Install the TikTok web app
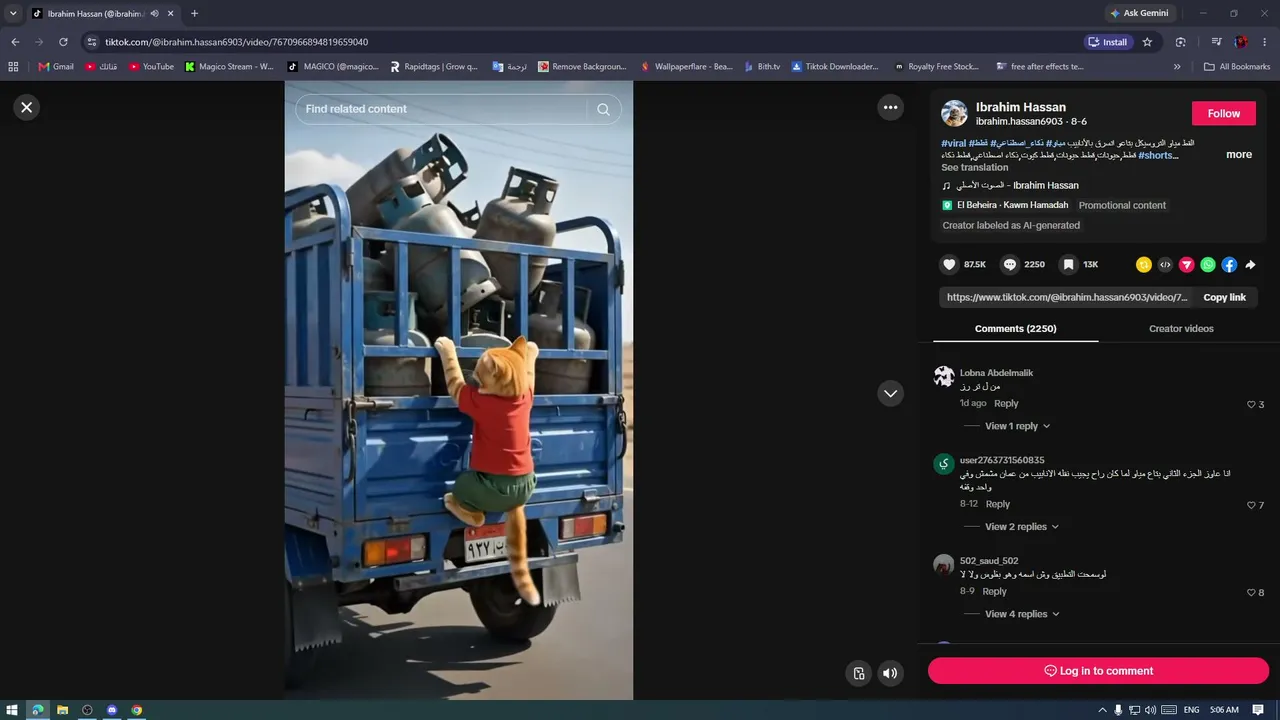 1108,42
